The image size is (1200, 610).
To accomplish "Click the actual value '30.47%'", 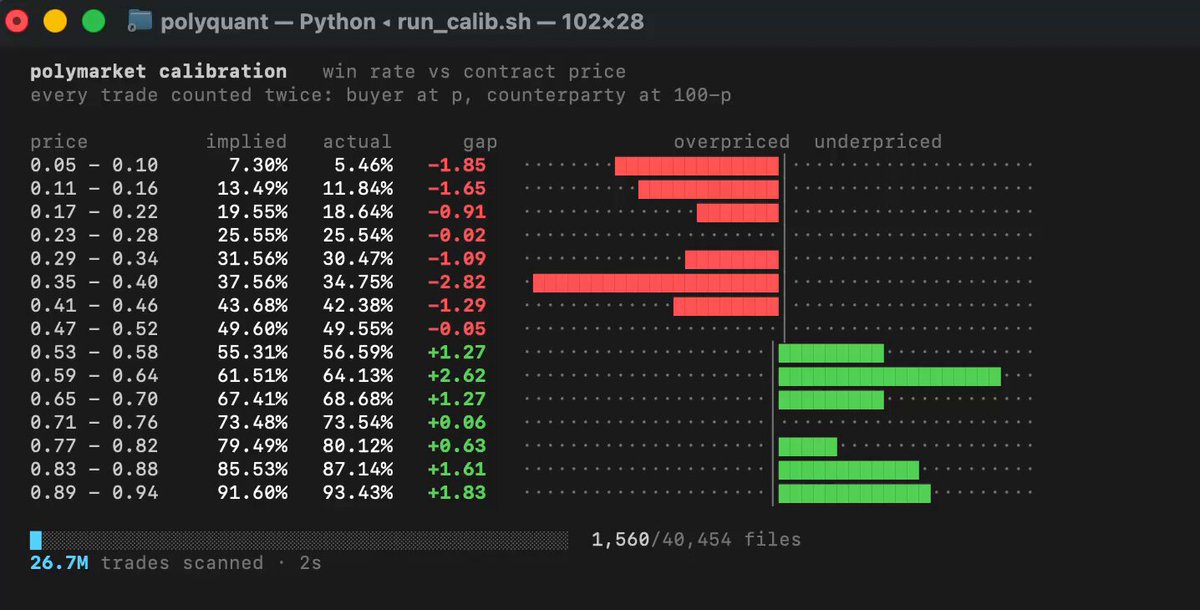I will coord(357,259).
